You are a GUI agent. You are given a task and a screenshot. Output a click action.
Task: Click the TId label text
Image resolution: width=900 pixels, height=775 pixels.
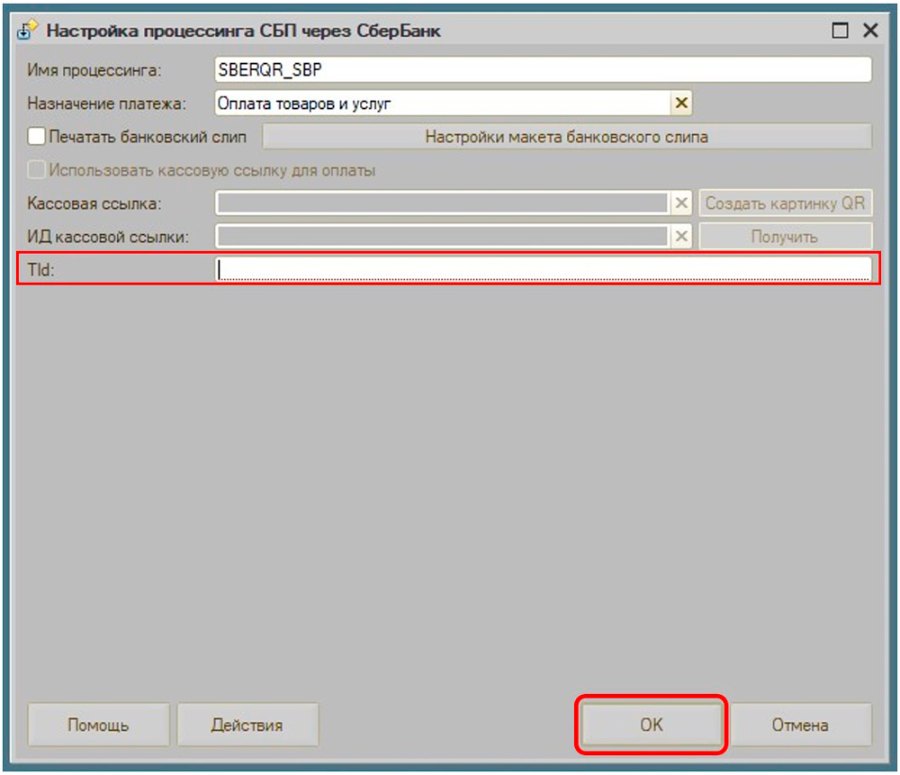41,269
